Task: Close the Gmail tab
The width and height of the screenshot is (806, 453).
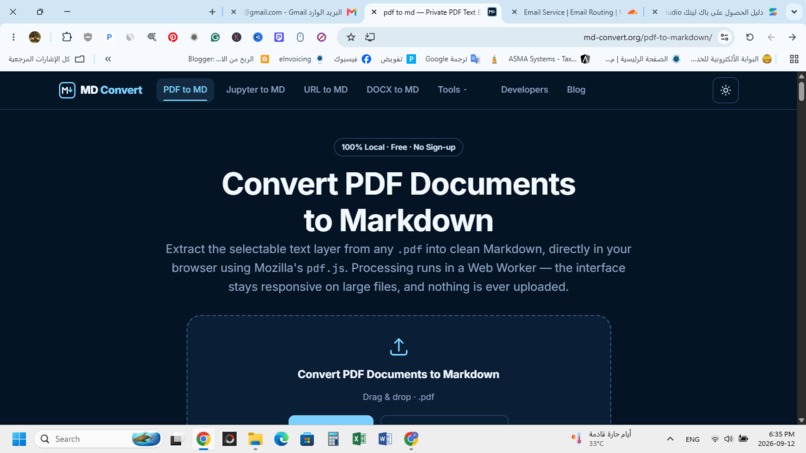Action: (x=233, y=12)
